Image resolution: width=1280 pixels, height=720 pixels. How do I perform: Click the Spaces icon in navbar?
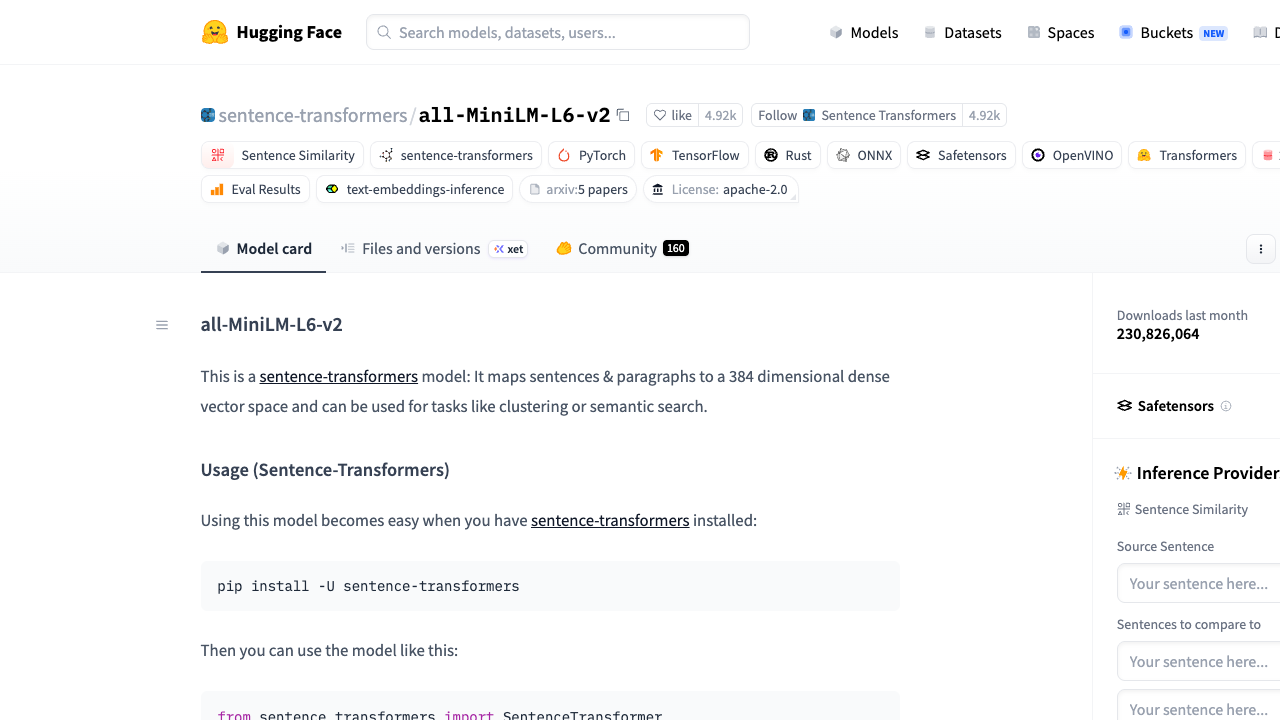point(1034,33)
